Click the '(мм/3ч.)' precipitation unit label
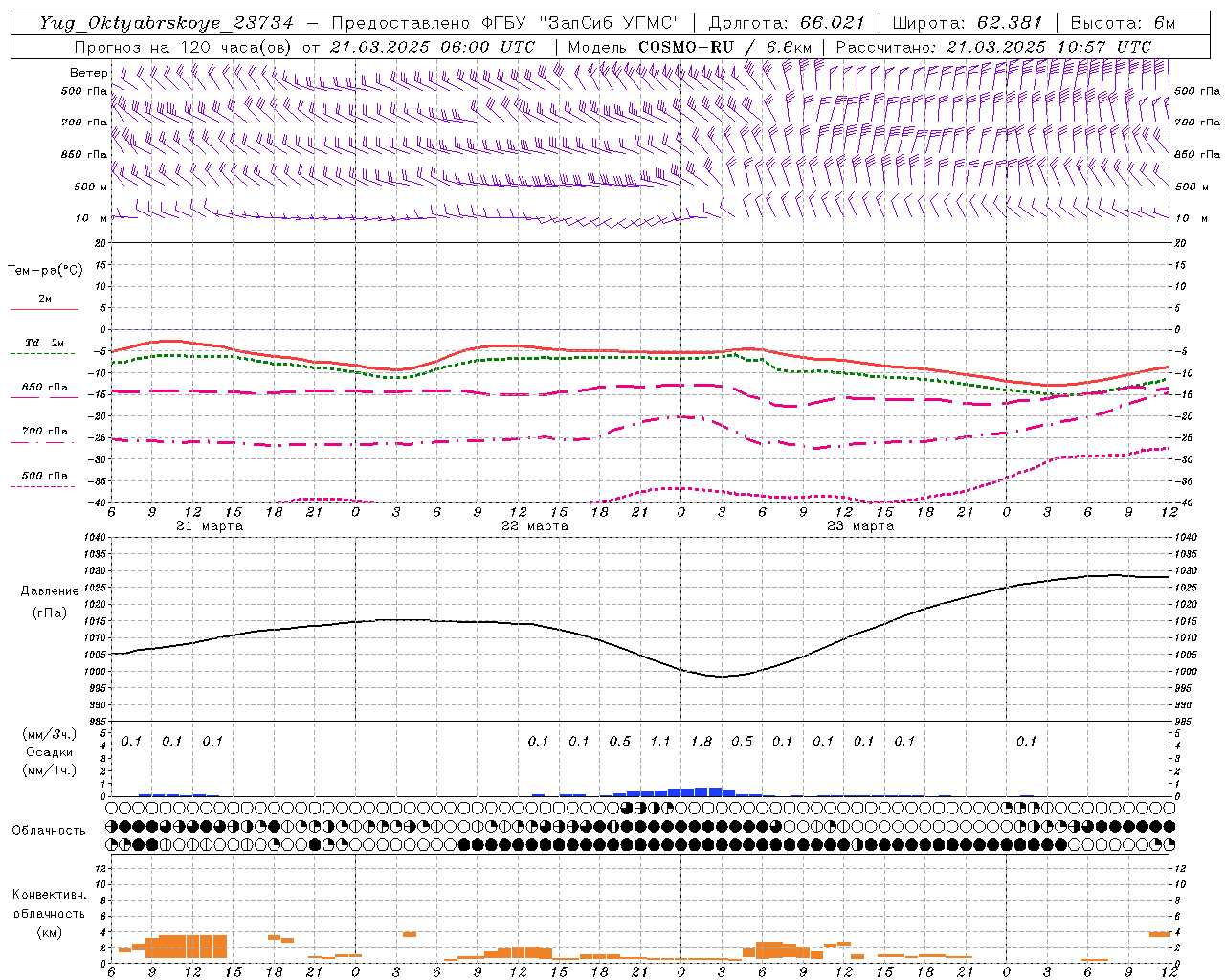This screenshot has height=980, width=1225. [49, 734]
